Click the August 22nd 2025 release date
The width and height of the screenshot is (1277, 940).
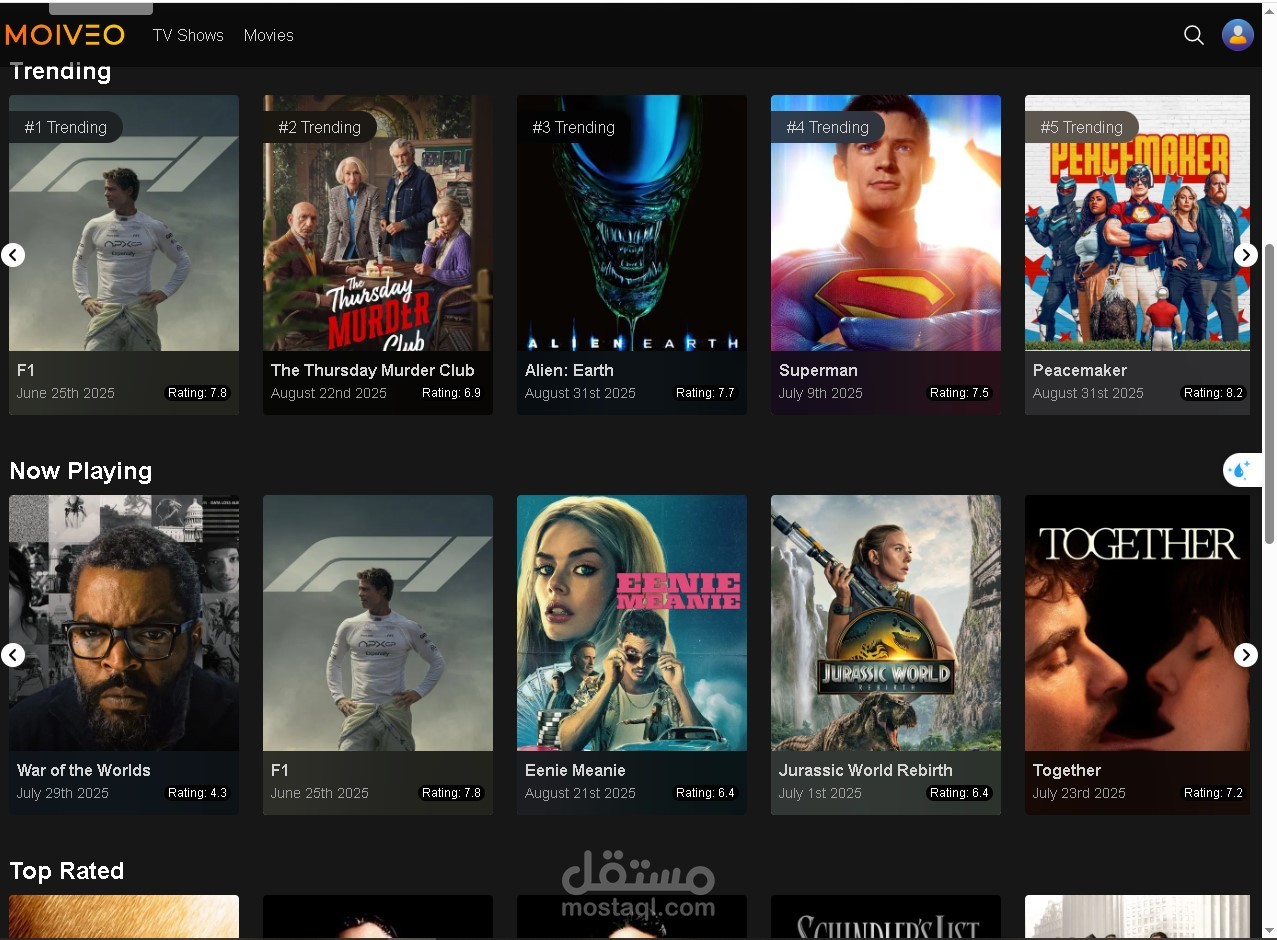(x=329, y=393)
